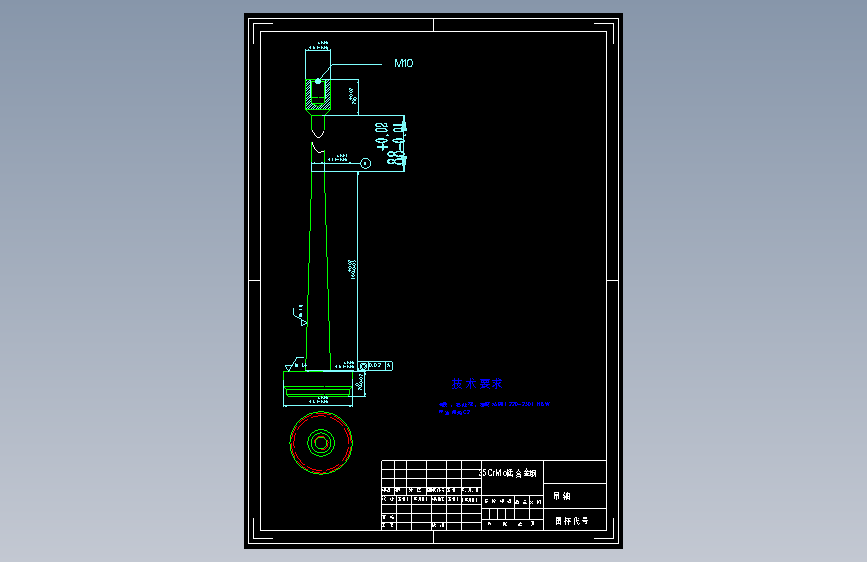Select the 吊轴 part name cell
The width and height of the screenshot is (867, 562).
click(x=575, y=496)
